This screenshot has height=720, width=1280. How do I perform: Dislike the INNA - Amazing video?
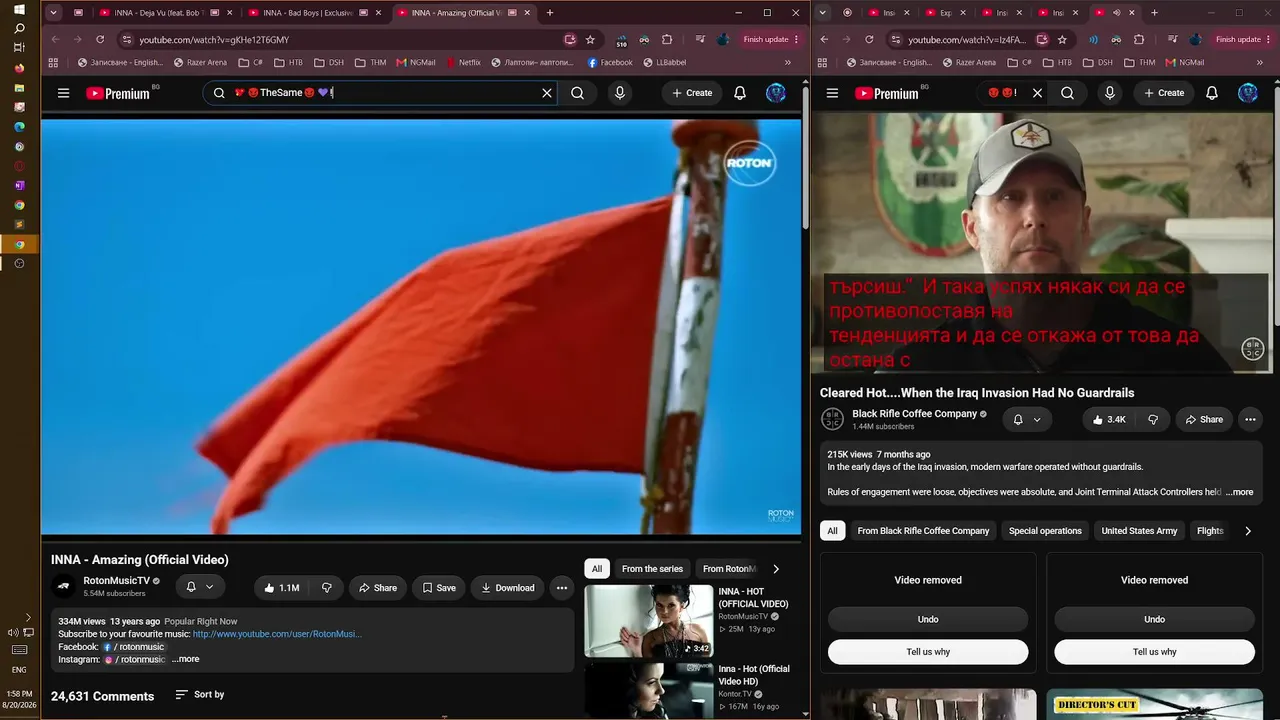pyautogui.click(x=326, y=588)
